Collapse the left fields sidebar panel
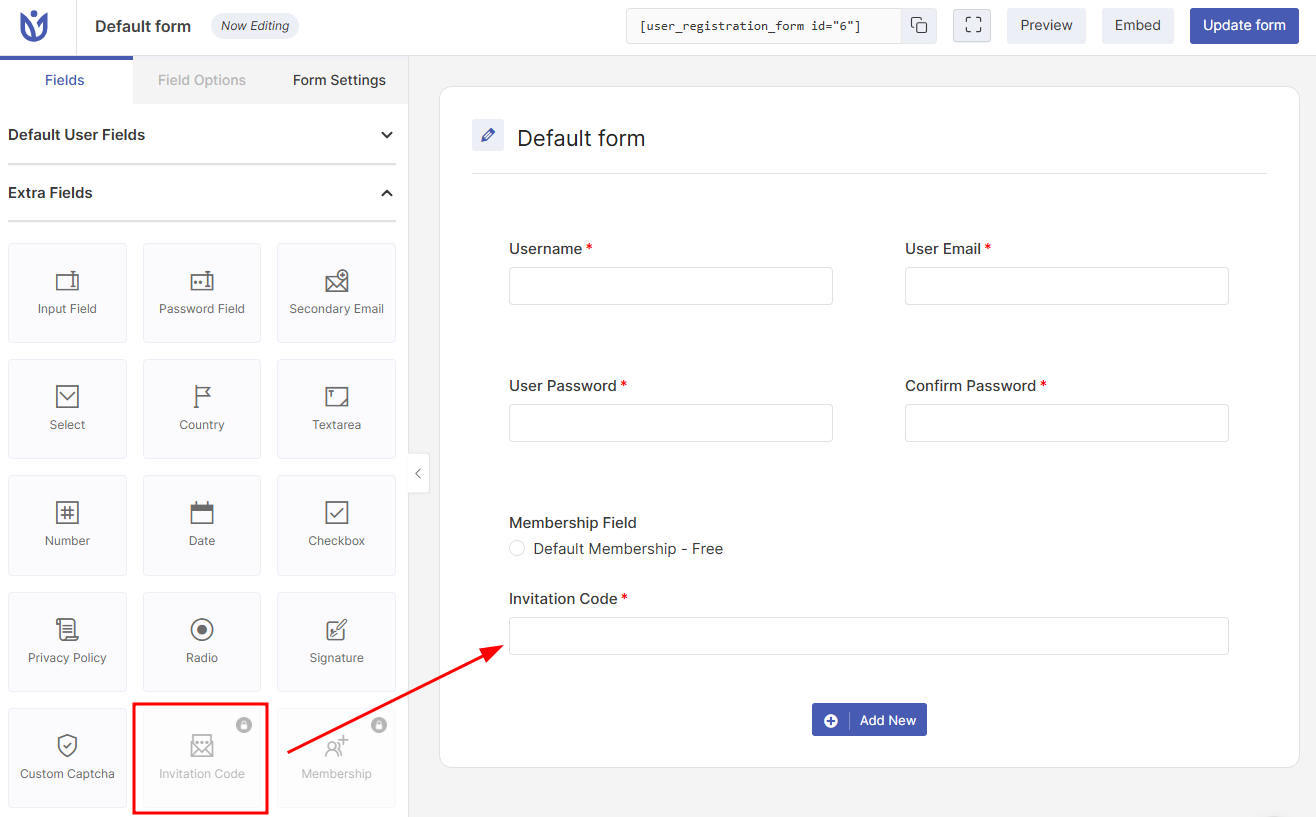This screenshot has width=1316, height=817. 418,474
